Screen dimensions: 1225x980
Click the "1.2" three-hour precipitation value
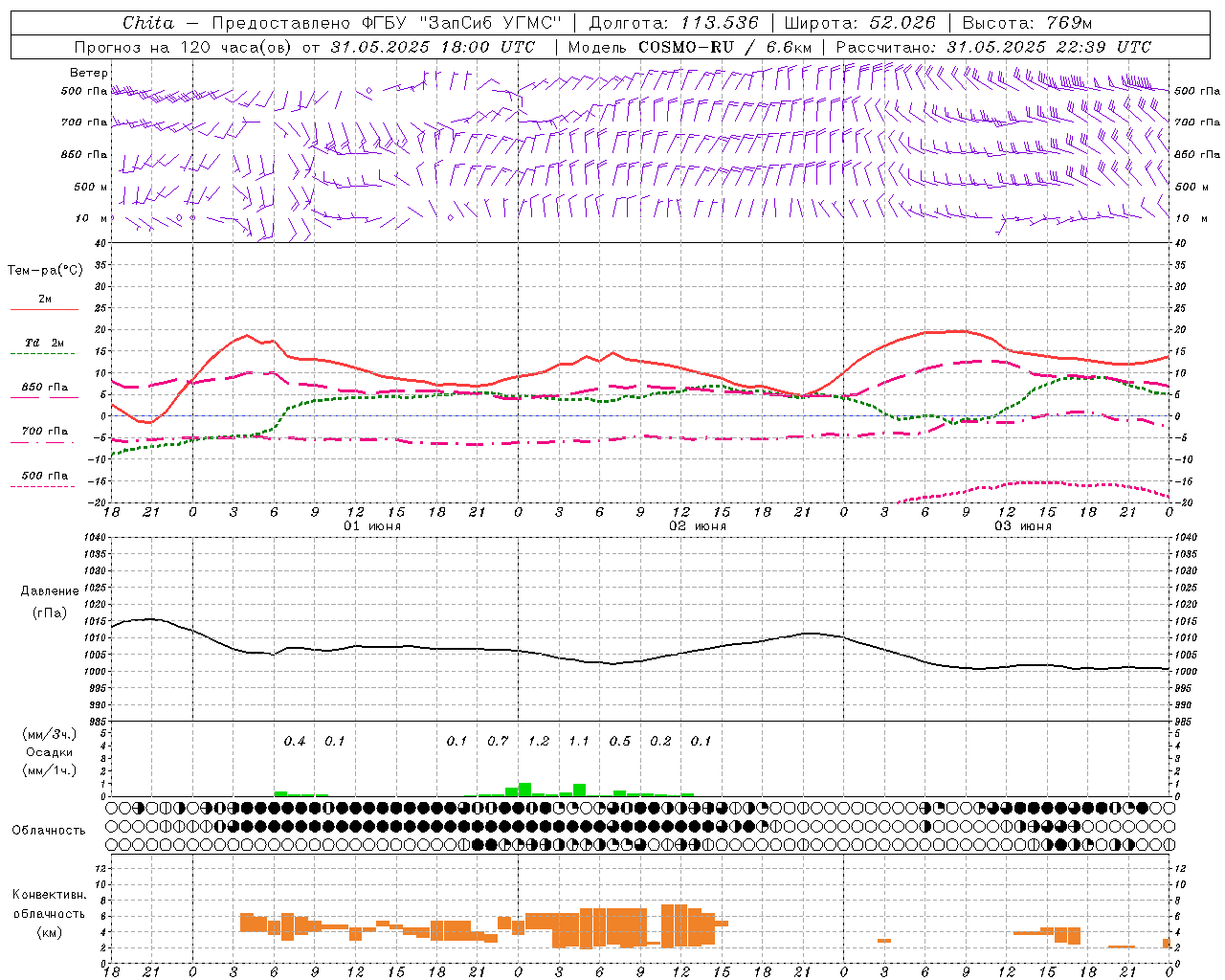click(538, 741)
